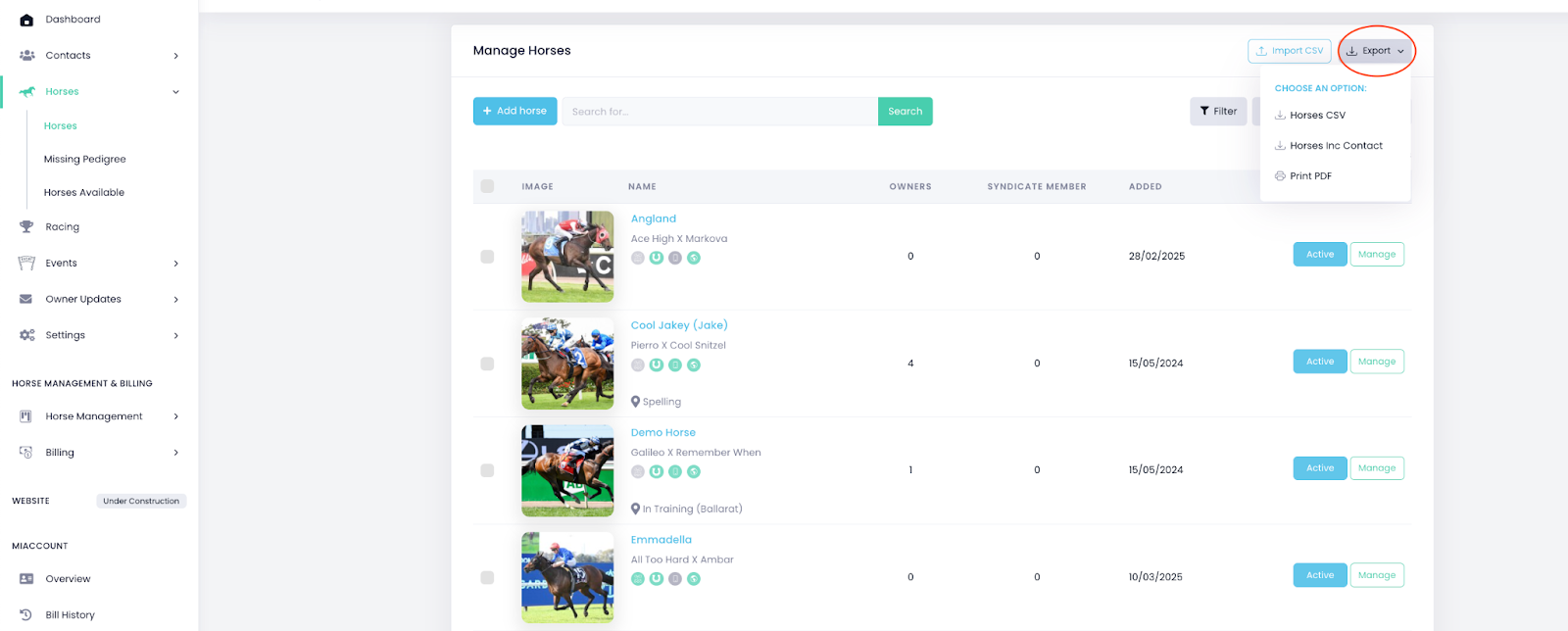
Task: Click the Owner Updates envelope icon
Action: [26, 299]
